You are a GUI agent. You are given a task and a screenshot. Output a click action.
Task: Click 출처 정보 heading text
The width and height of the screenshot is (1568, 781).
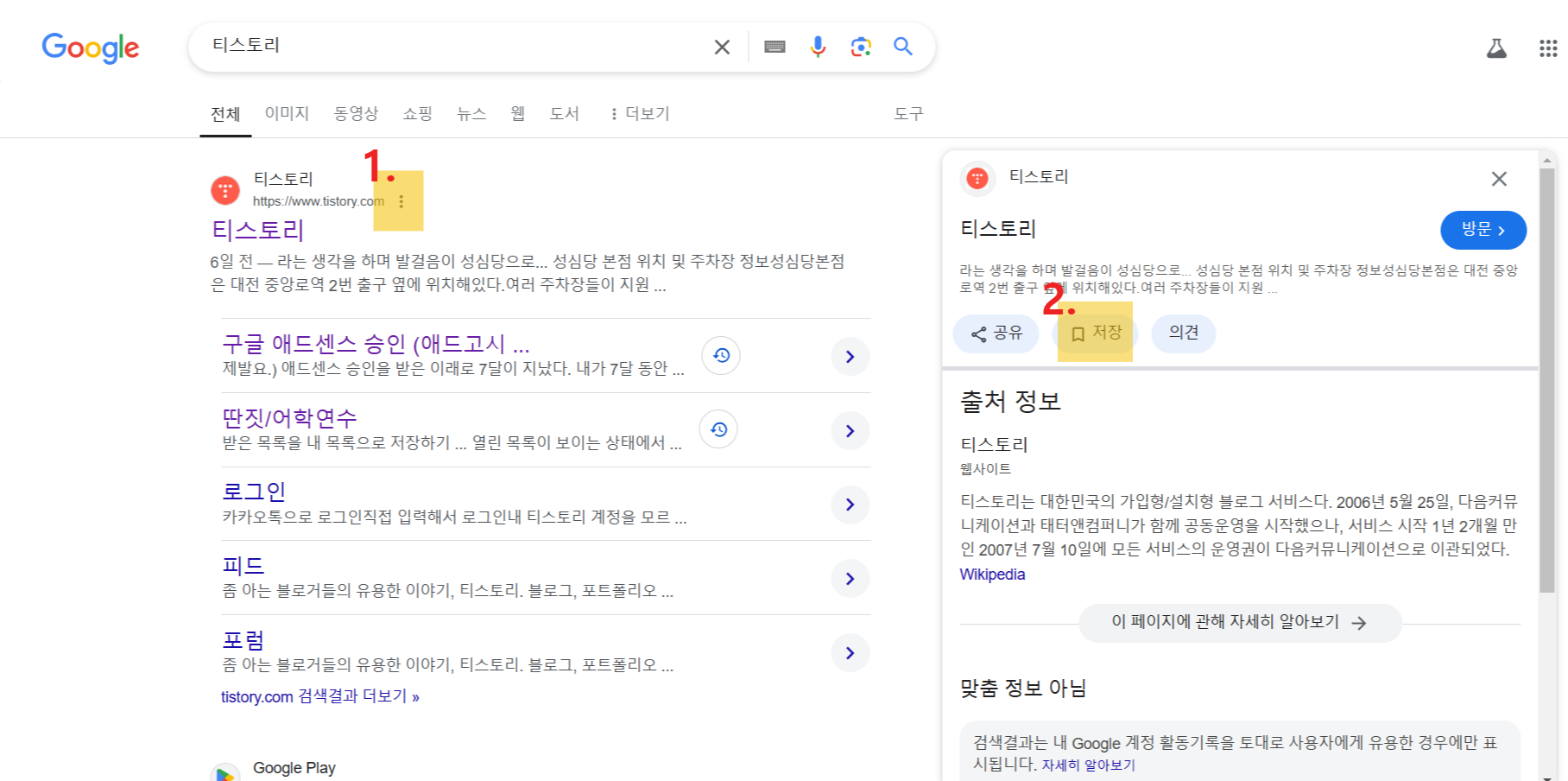pos(1010,402)
